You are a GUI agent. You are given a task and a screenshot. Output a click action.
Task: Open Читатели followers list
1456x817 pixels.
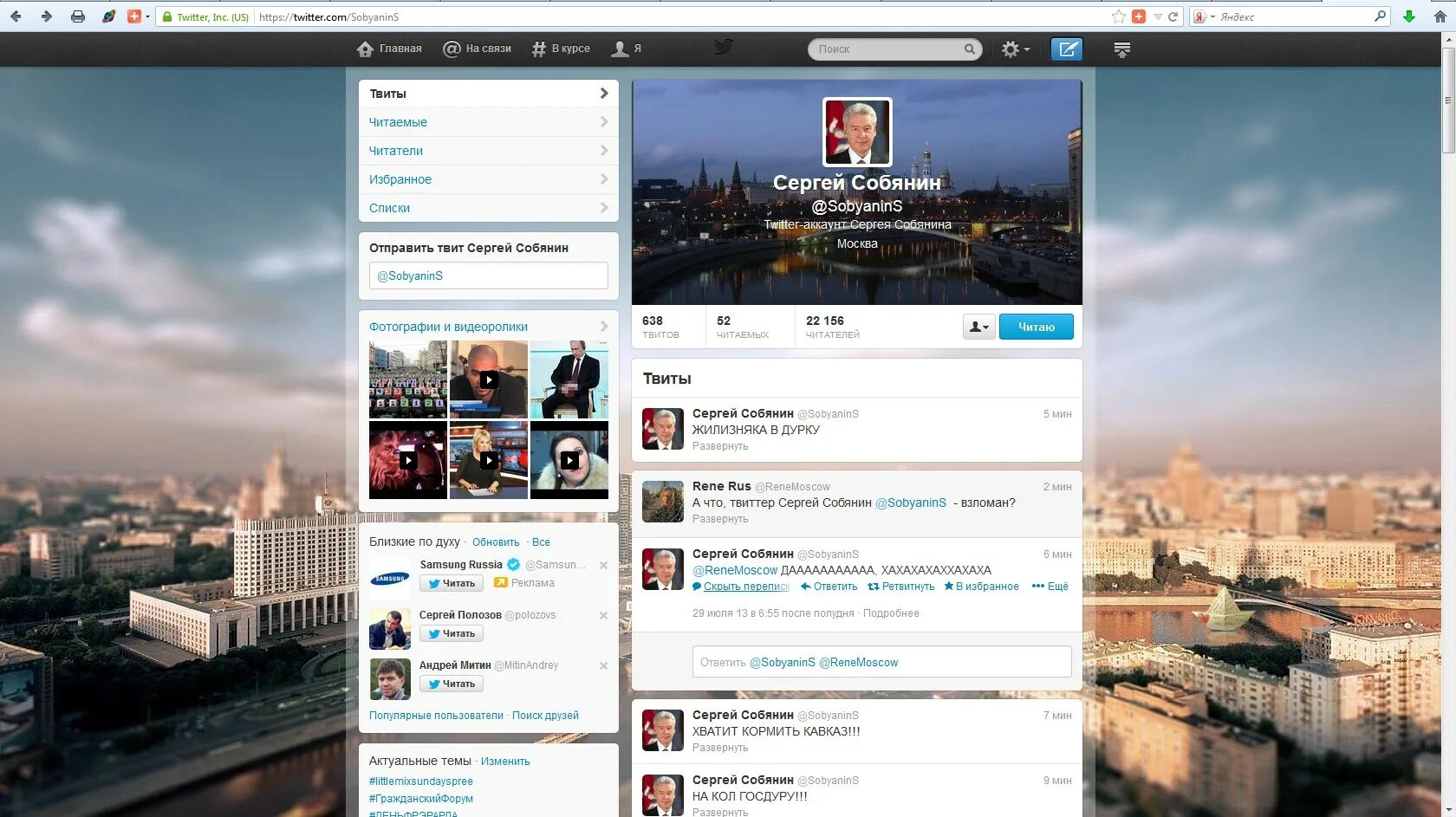(488, 151)
